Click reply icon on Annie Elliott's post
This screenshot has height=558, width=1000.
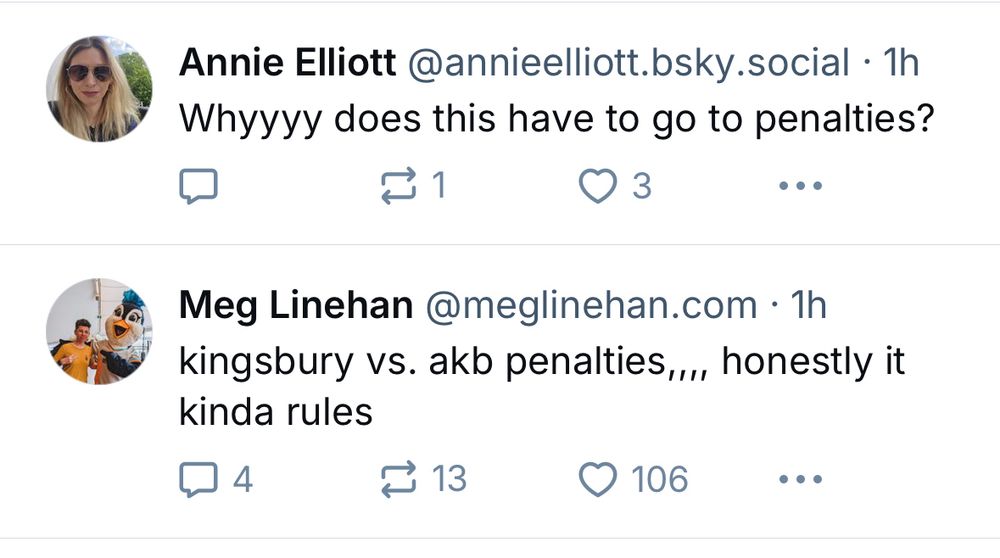197,186
